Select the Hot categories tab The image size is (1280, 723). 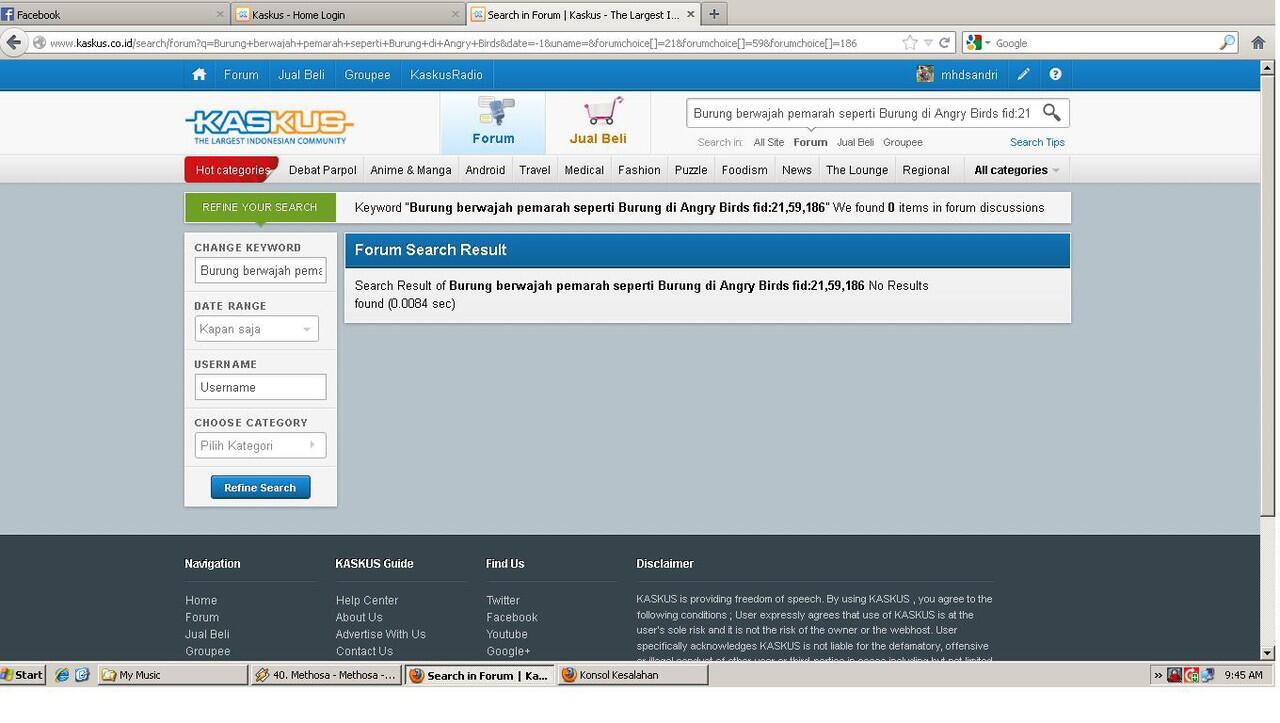232,170
